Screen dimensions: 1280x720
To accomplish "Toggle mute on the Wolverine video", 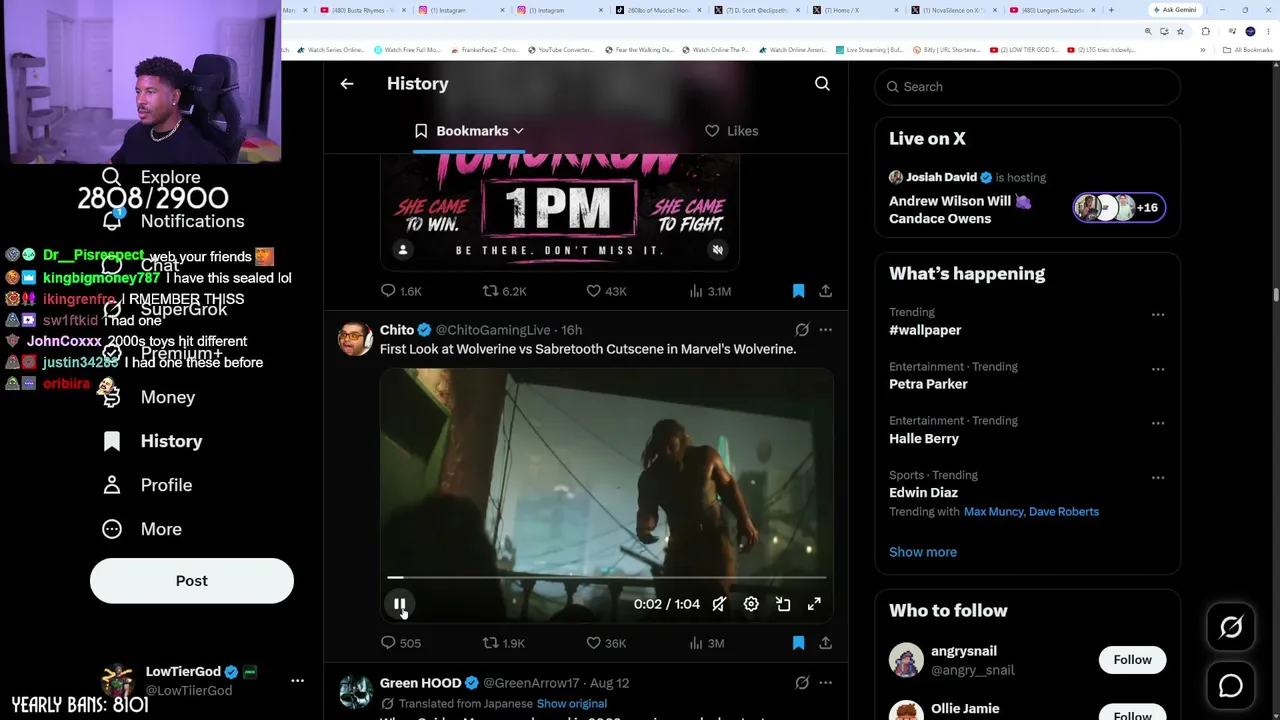I will coord(719,604).
